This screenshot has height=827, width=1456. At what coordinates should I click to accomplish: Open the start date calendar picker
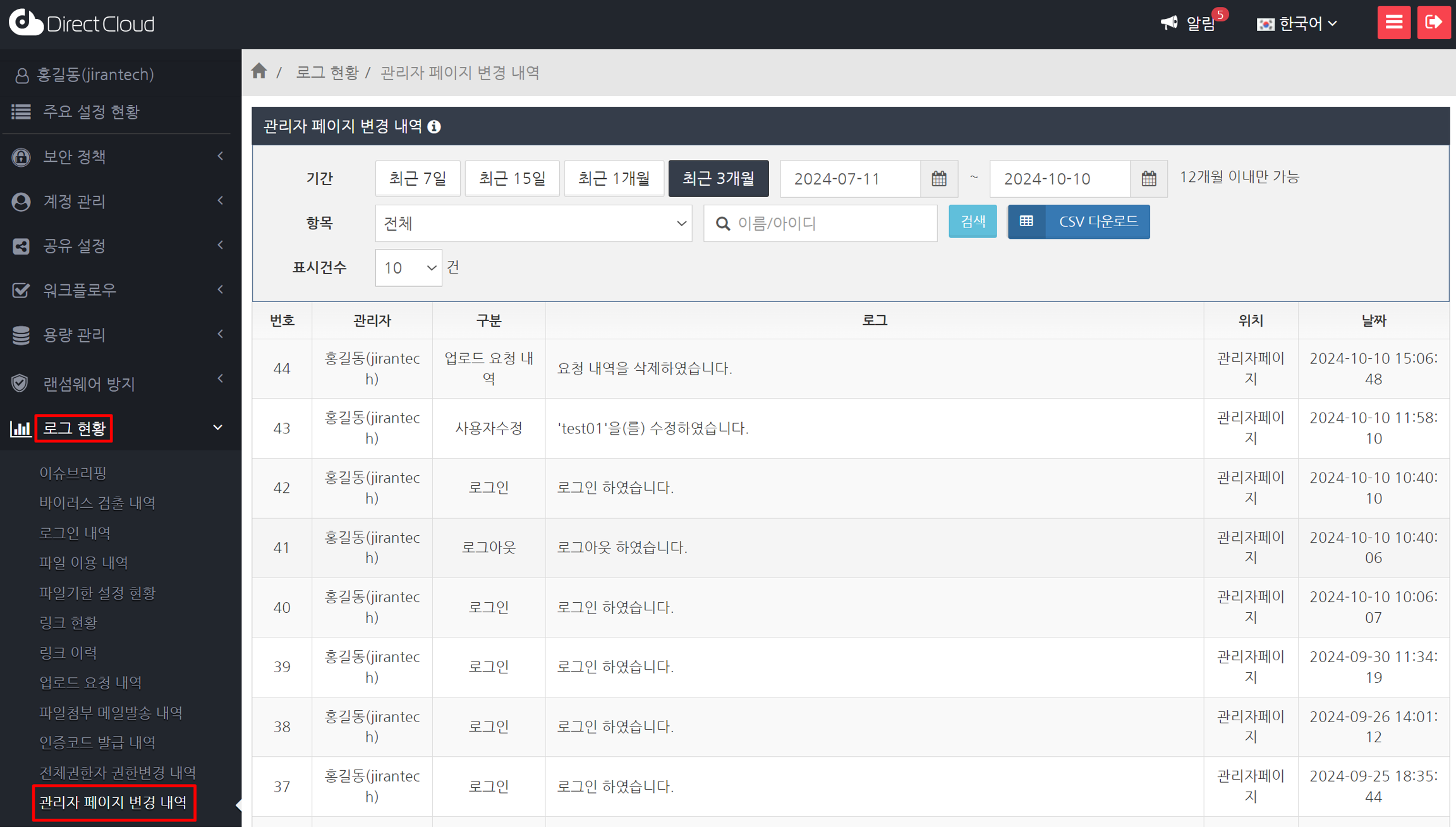pyautogui.click(x=939, y=179)
